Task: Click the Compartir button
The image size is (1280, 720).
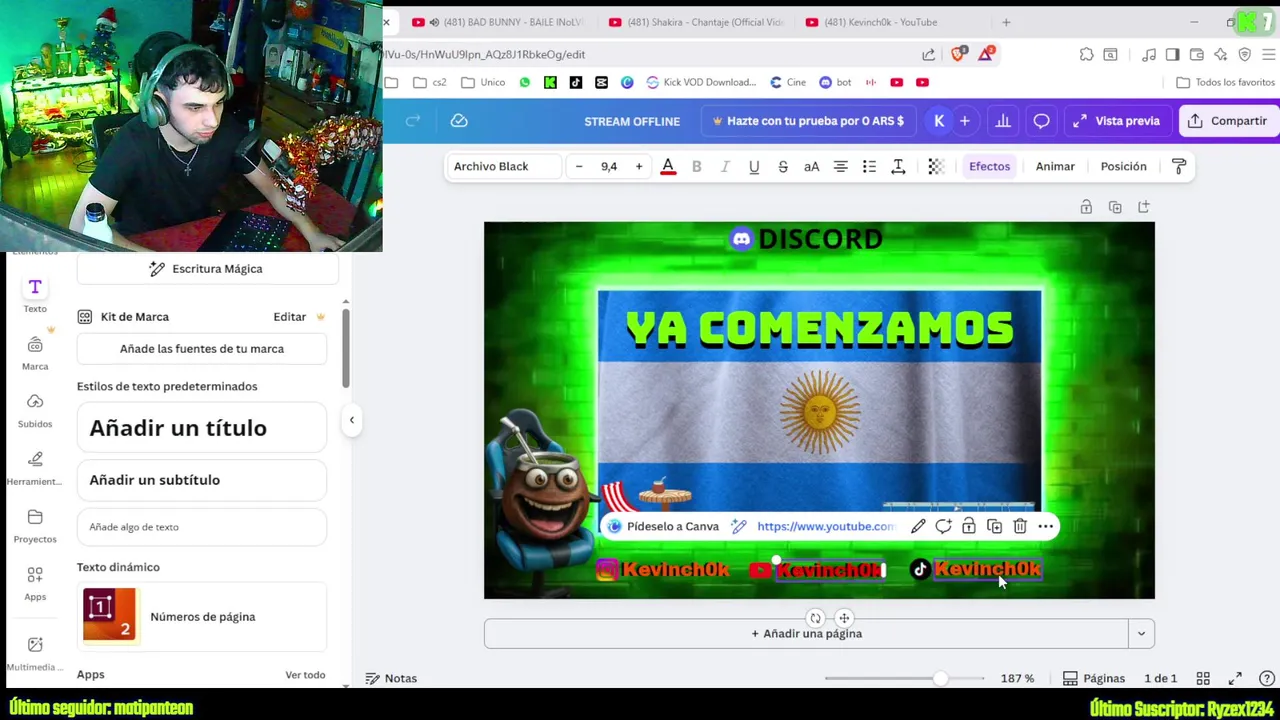Action: point(1227,121)
